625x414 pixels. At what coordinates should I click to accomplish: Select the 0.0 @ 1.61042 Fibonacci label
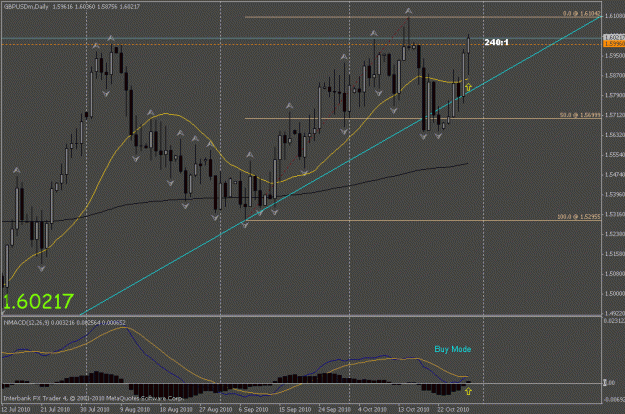click(x=582, y=14)
